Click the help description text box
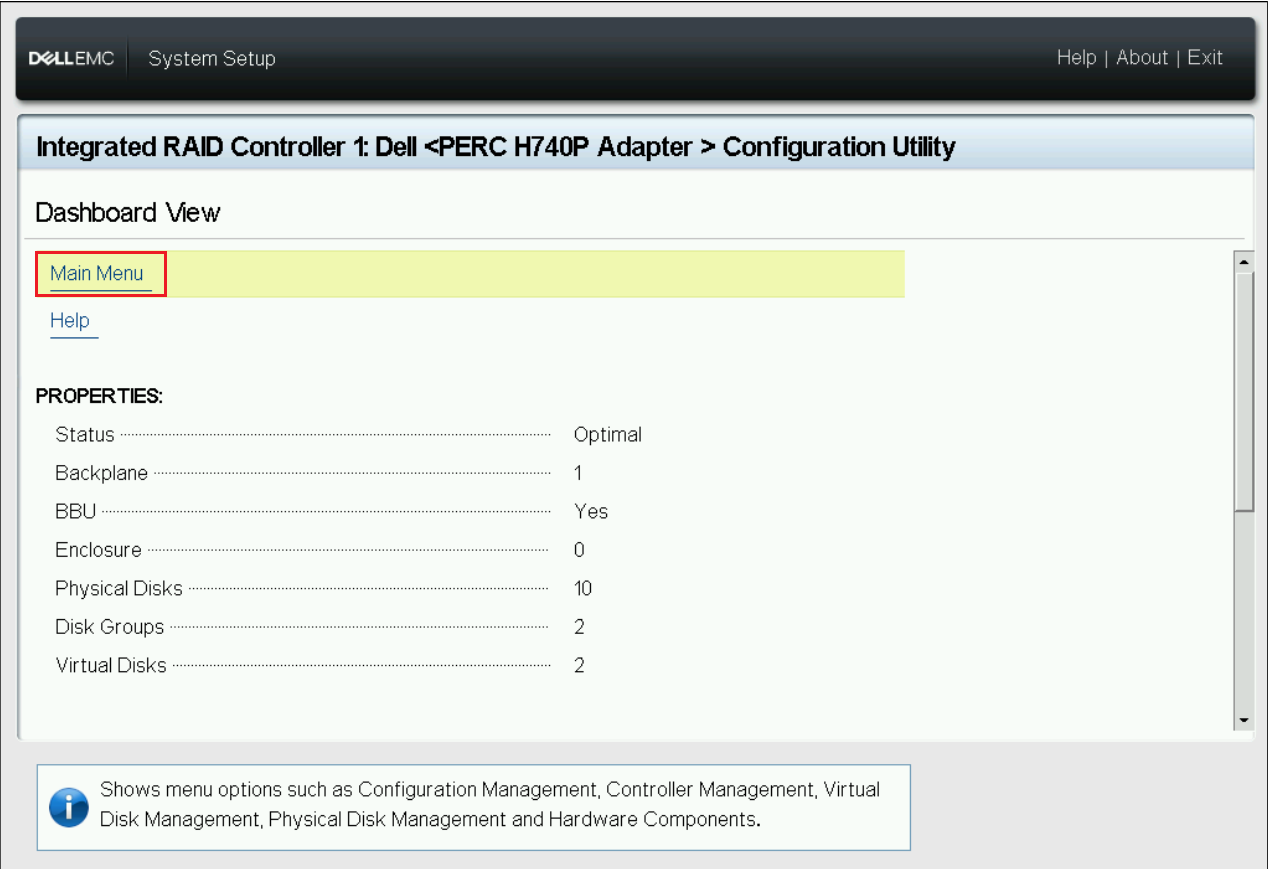Image resolution: width=1268 pixels, height=869 pixels. (474, 807)
